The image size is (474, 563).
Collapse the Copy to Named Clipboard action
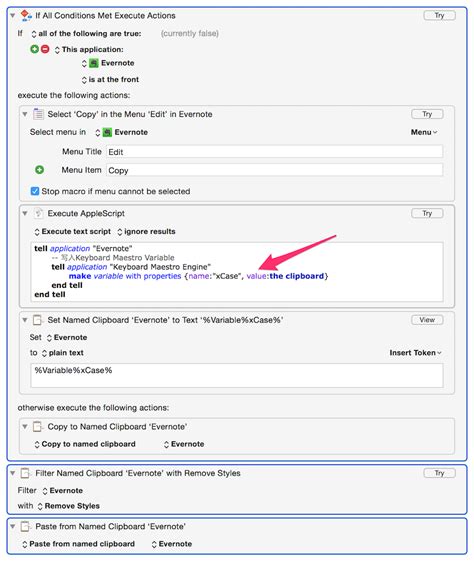(25, 427)
